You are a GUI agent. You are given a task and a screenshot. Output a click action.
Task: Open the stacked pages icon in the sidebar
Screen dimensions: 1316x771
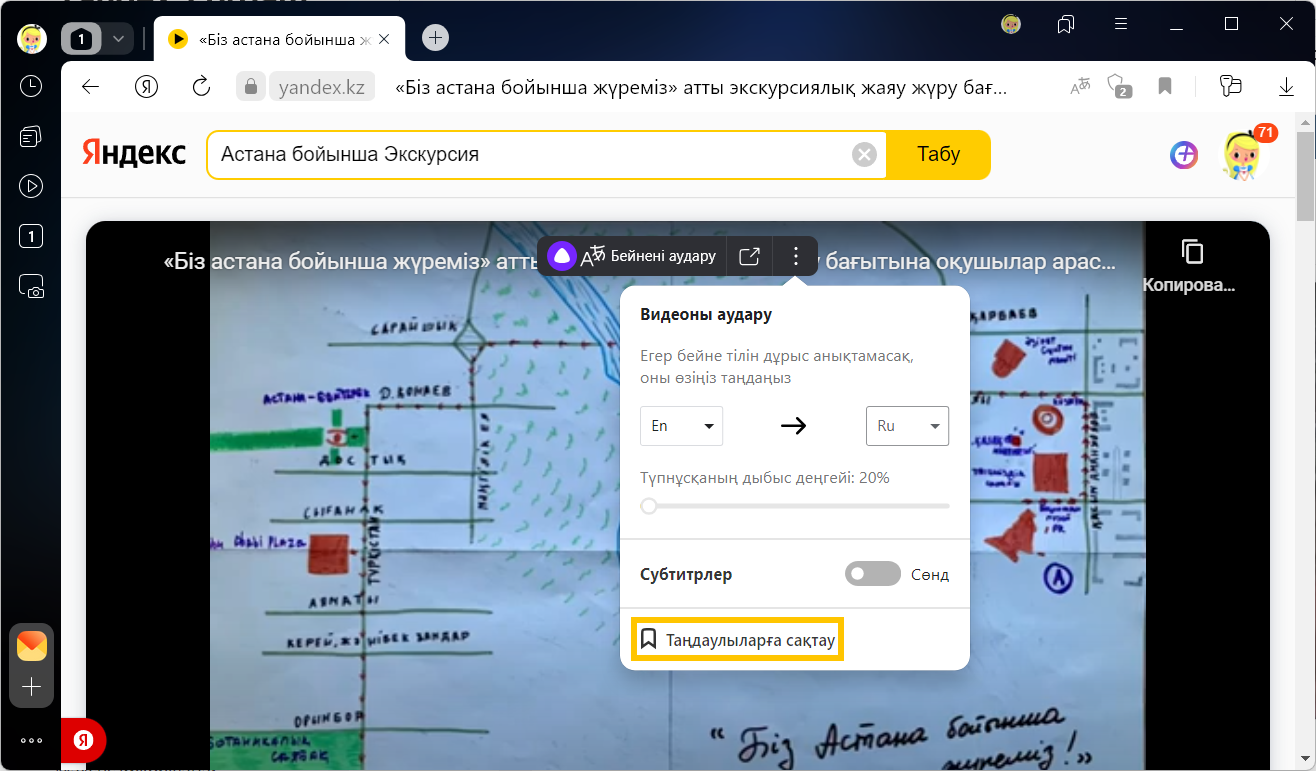coord(31,136)
